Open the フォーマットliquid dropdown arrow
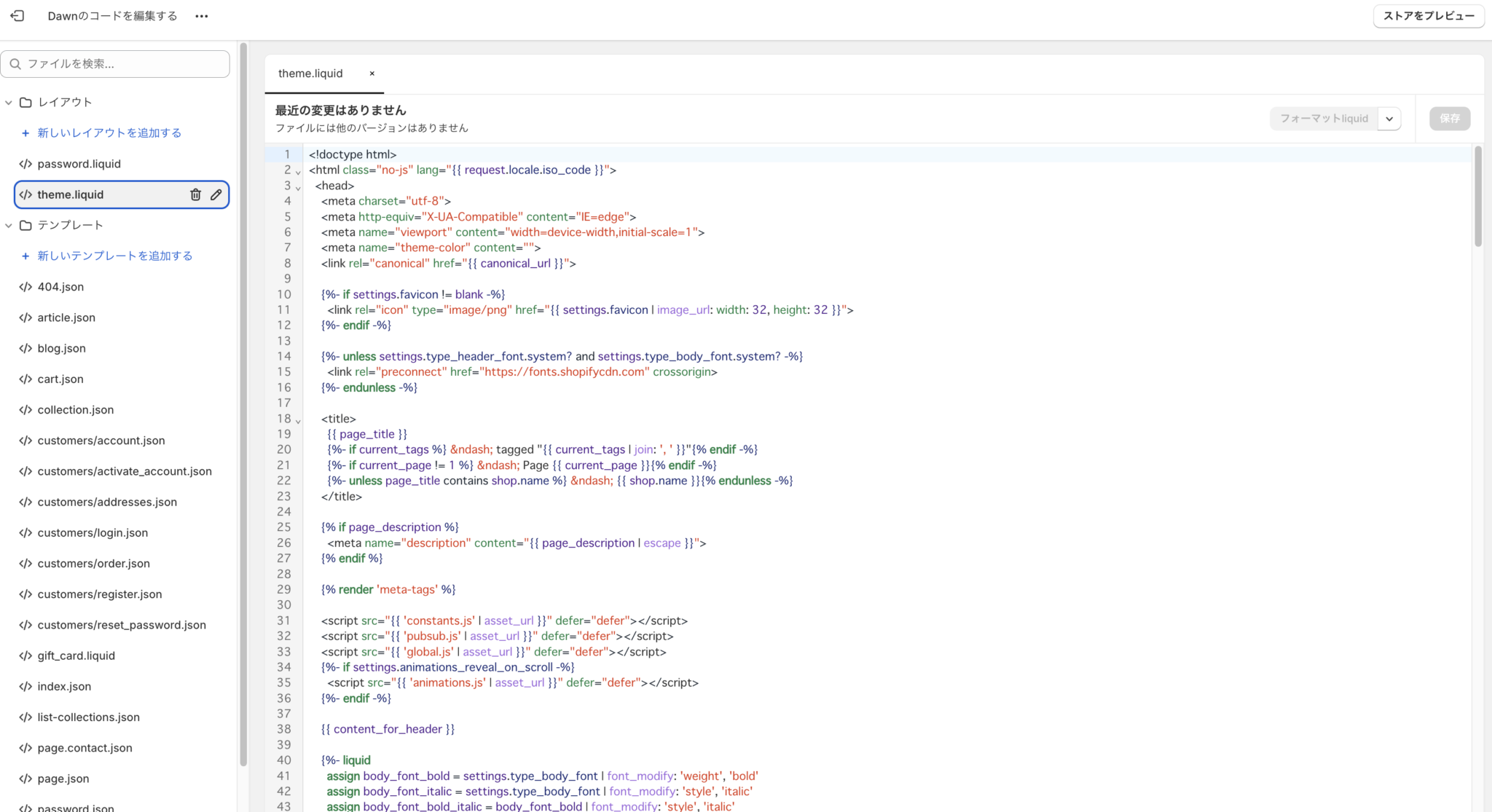 tap(1389, 119)
